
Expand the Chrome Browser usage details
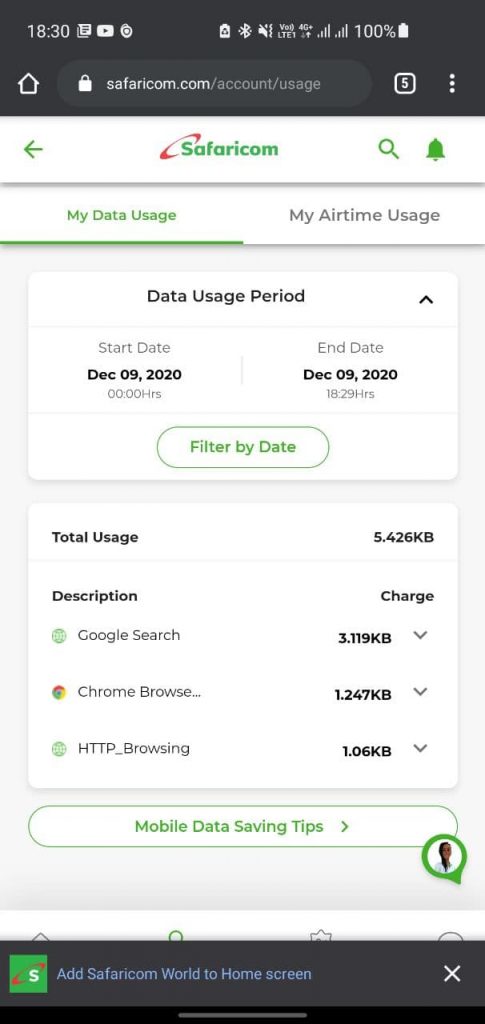[420, 692]
